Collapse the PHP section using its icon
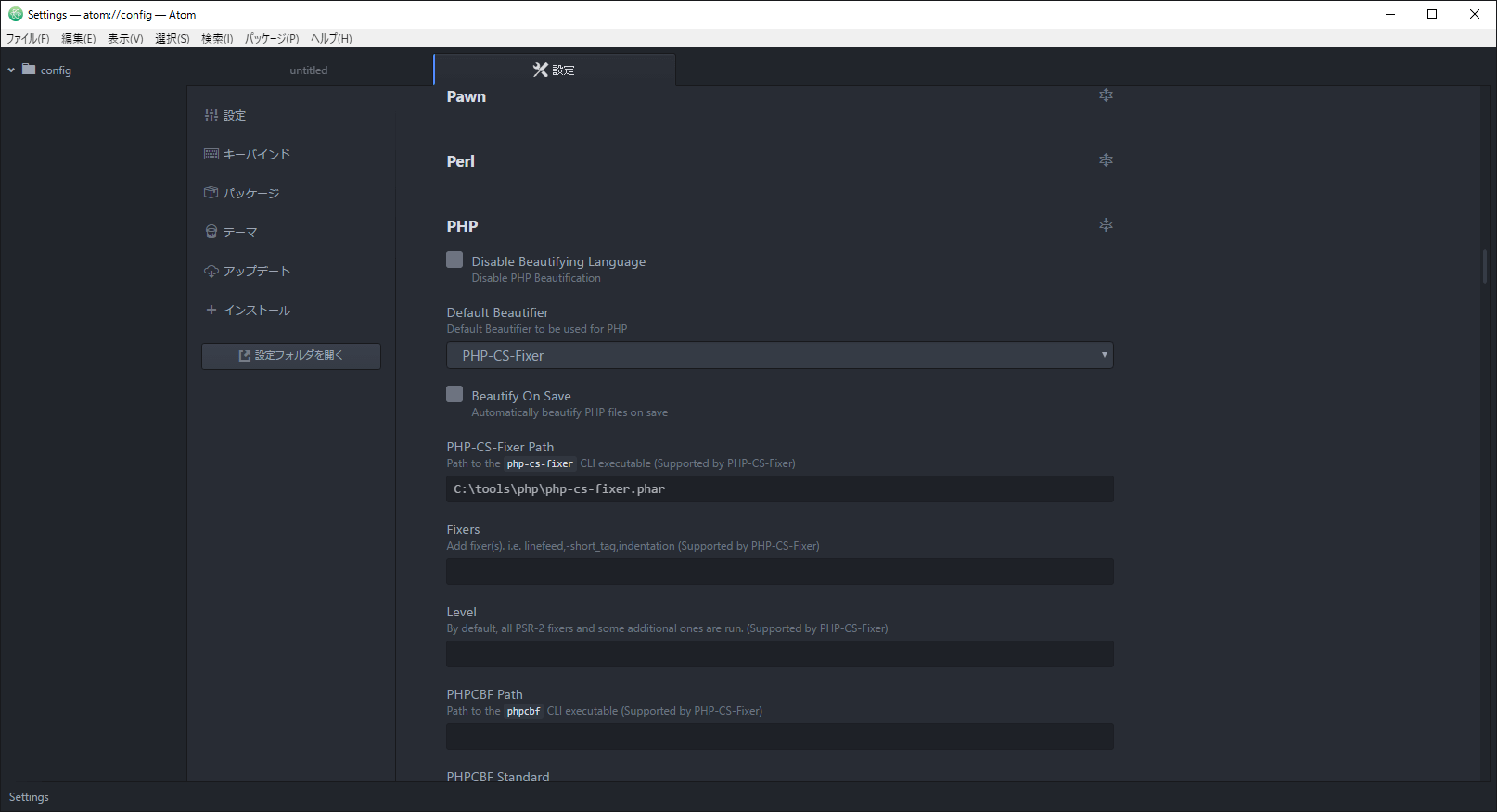Screen dimensions: 1497x812 (1106, 225)
